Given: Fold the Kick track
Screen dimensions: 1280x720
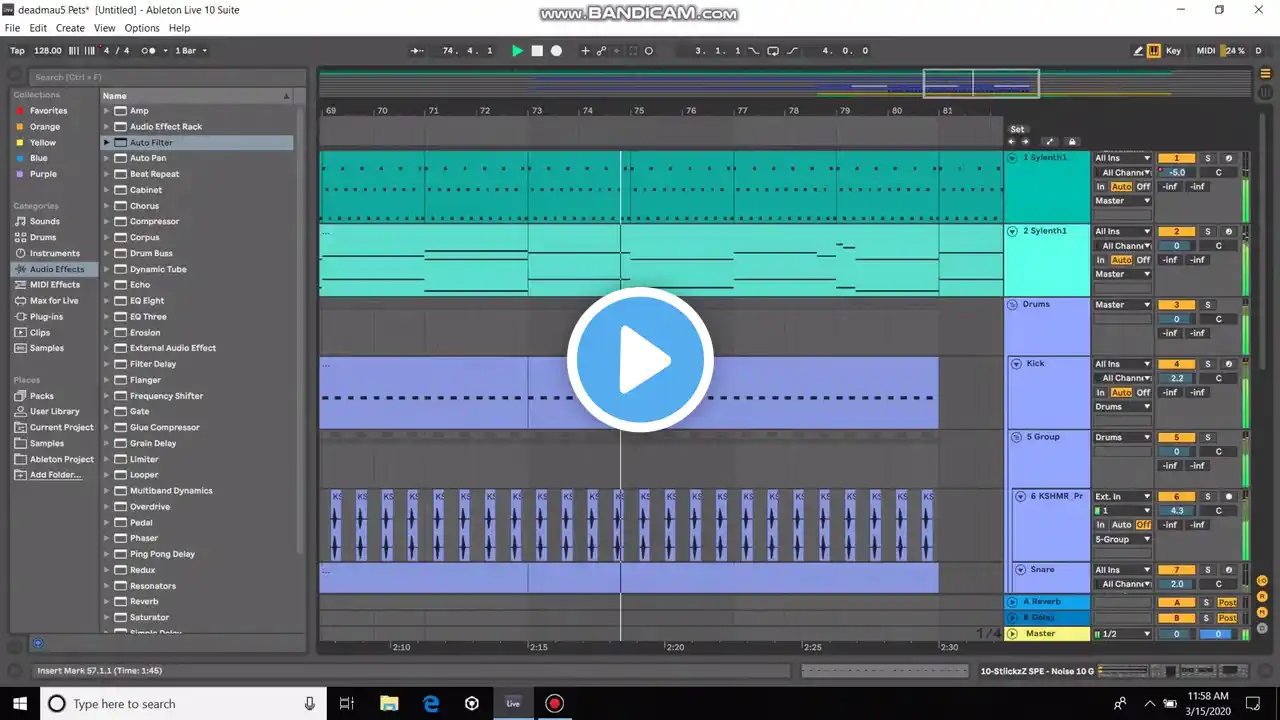Looking at the screenshot, I should (x=1017, y=364).
